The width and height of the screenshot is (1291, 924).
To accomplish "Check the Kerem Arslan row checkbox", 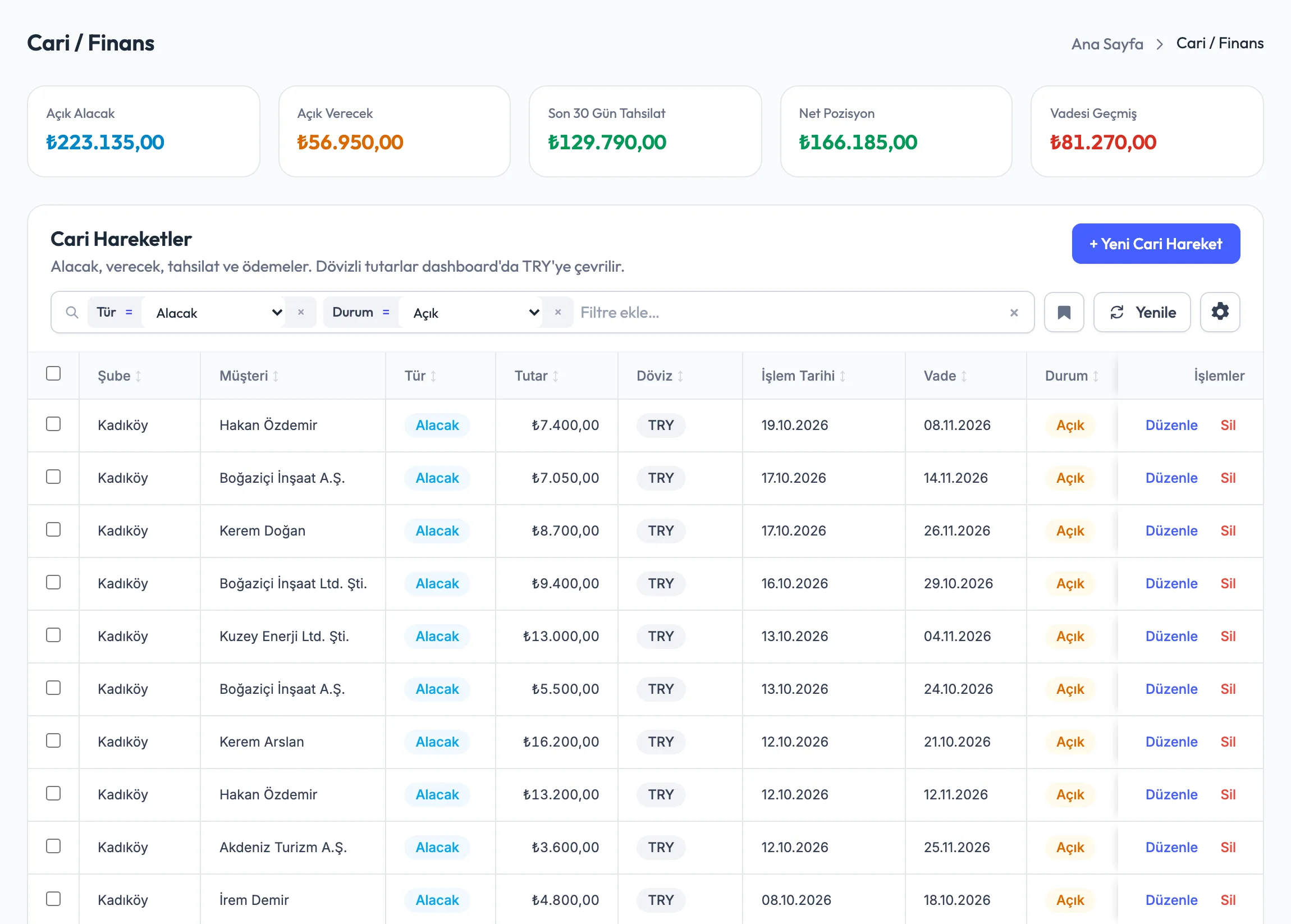I will click(53, 740).
